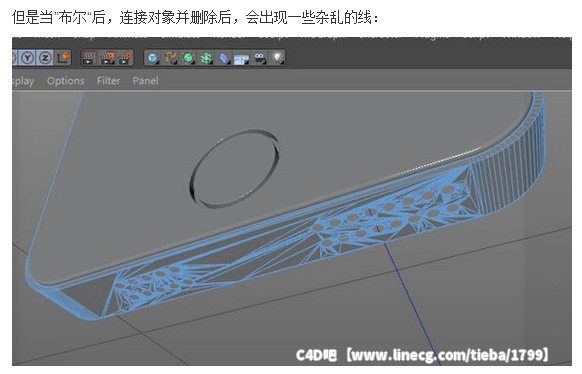The height and width of the screenshot is (374, 582).
Task: Toggle the coordinate system icon
Action: [63, 58]
